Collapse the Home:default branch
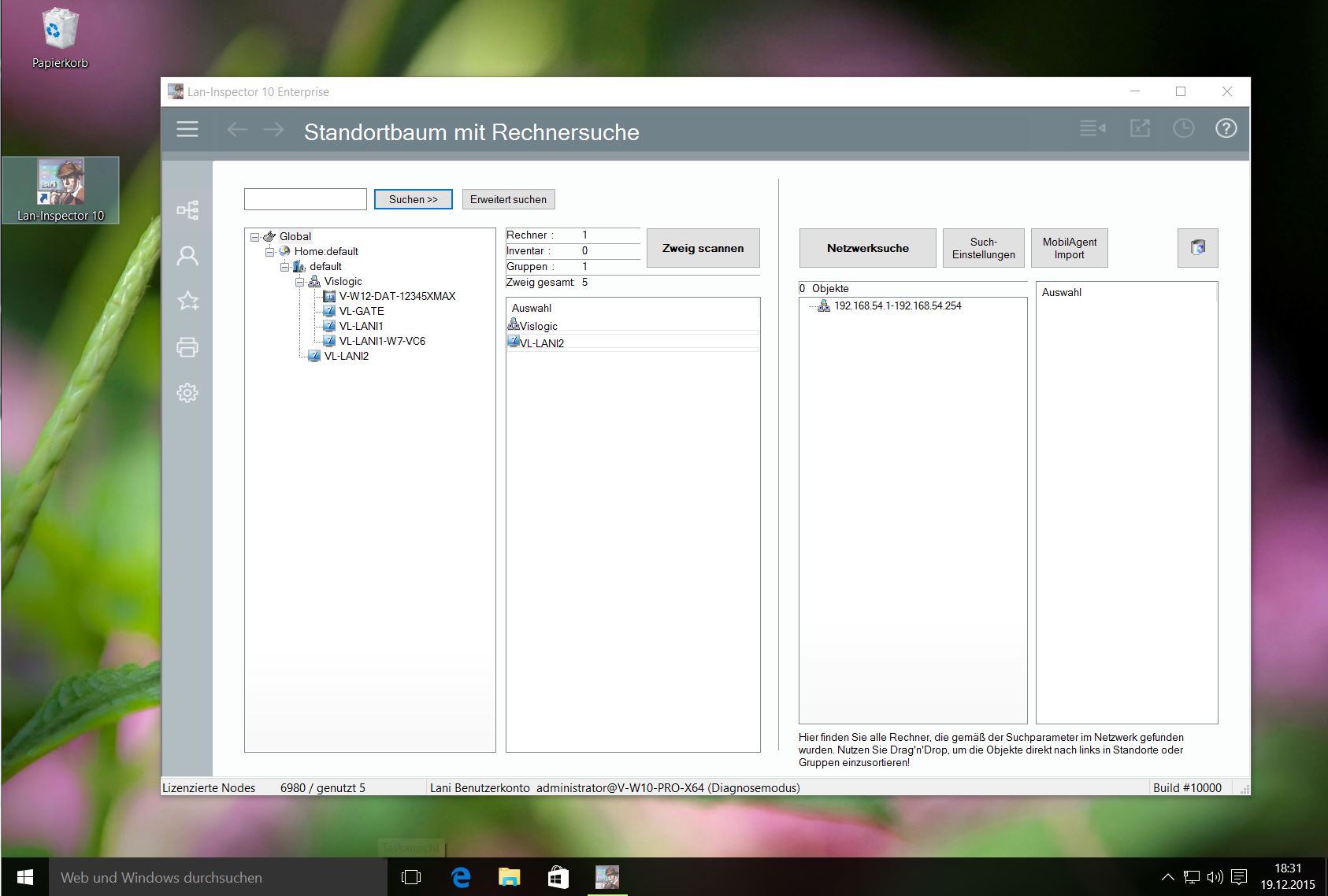1328x896 pixels. [x=268, y=251]
